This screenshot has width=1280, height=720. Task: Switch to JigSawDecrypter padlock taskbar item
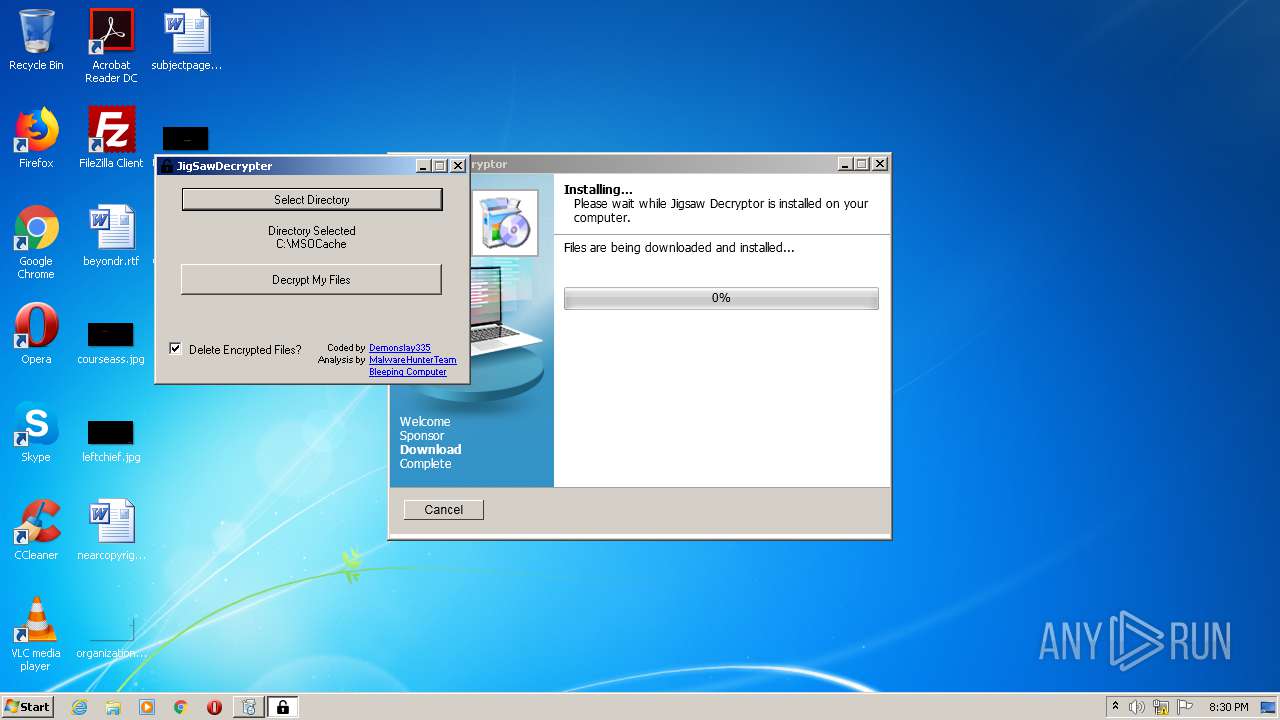point(283,707)
